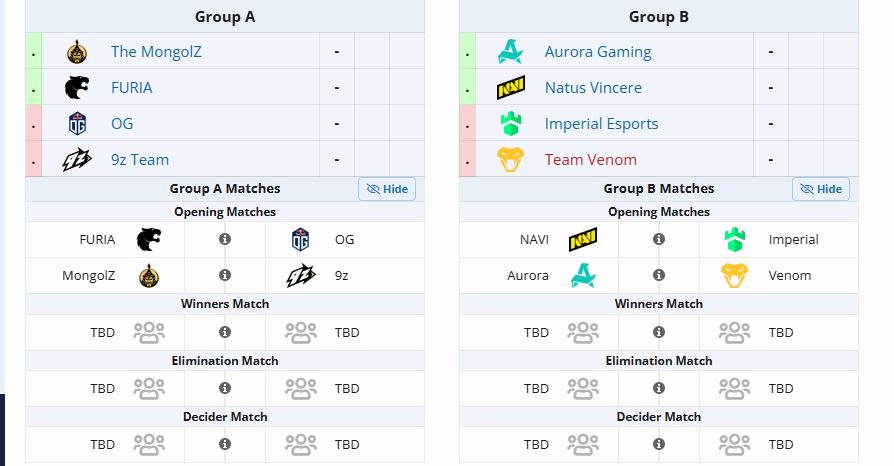Click the Natus Vincere team name link

[x=593, y=88]
